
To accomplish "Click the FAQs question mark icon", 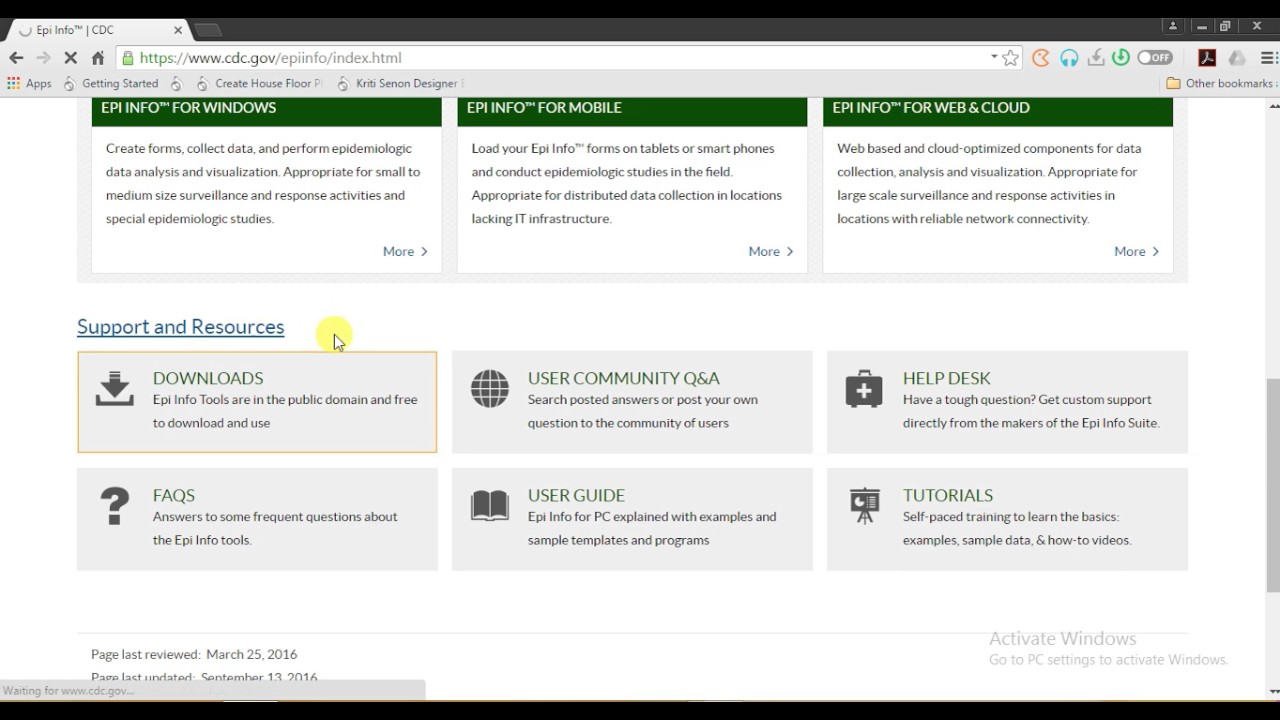I will tap(115, 506).
